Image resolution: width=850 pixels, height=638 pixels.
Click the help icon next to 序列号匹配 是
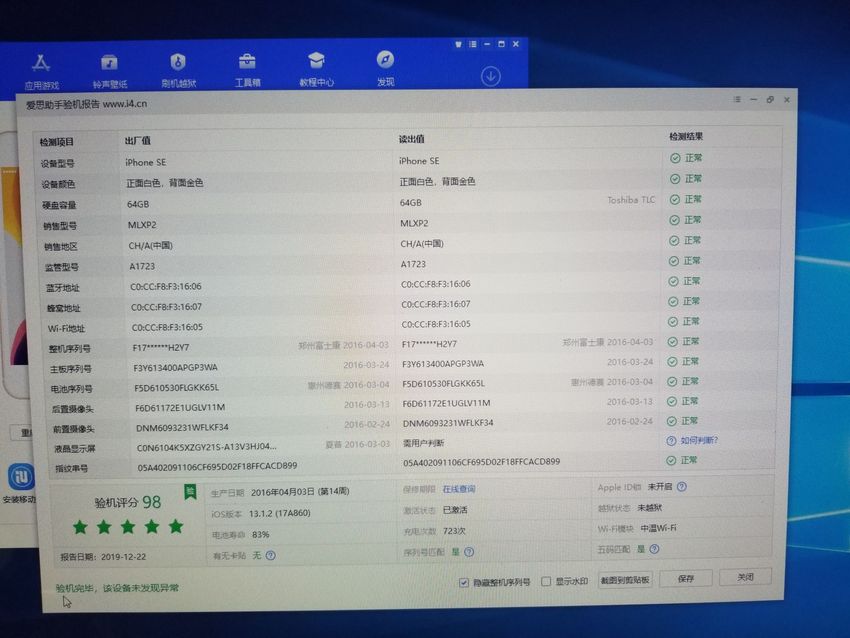click(469, 552)
